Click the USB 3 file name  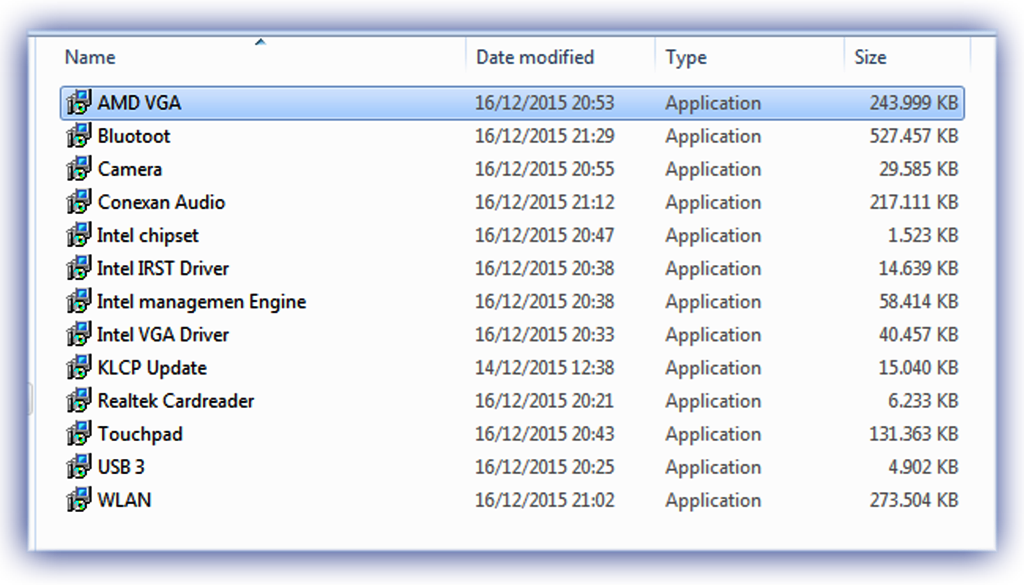[x=122, y=466]
